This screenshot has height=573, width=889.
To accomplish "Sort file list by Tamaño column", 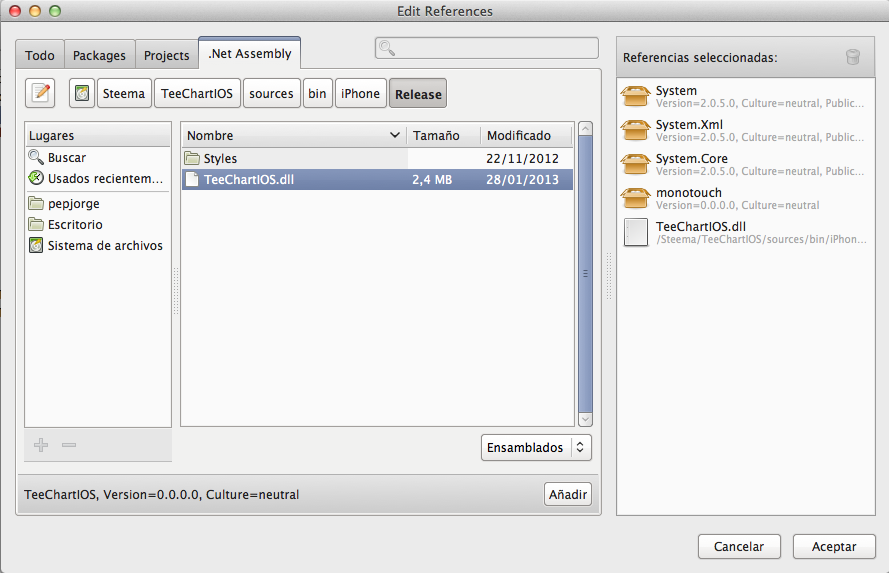I will (x=443, y=135).
